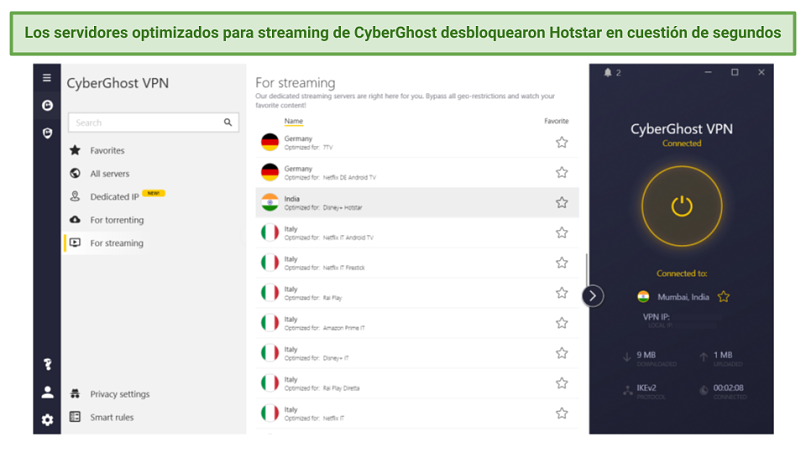
Task: Collapse the server list with the arrow button
Action: click(x=593, y=296)
